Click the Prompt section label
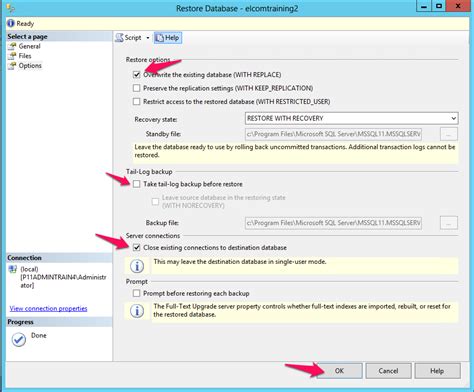 [137, 282]
